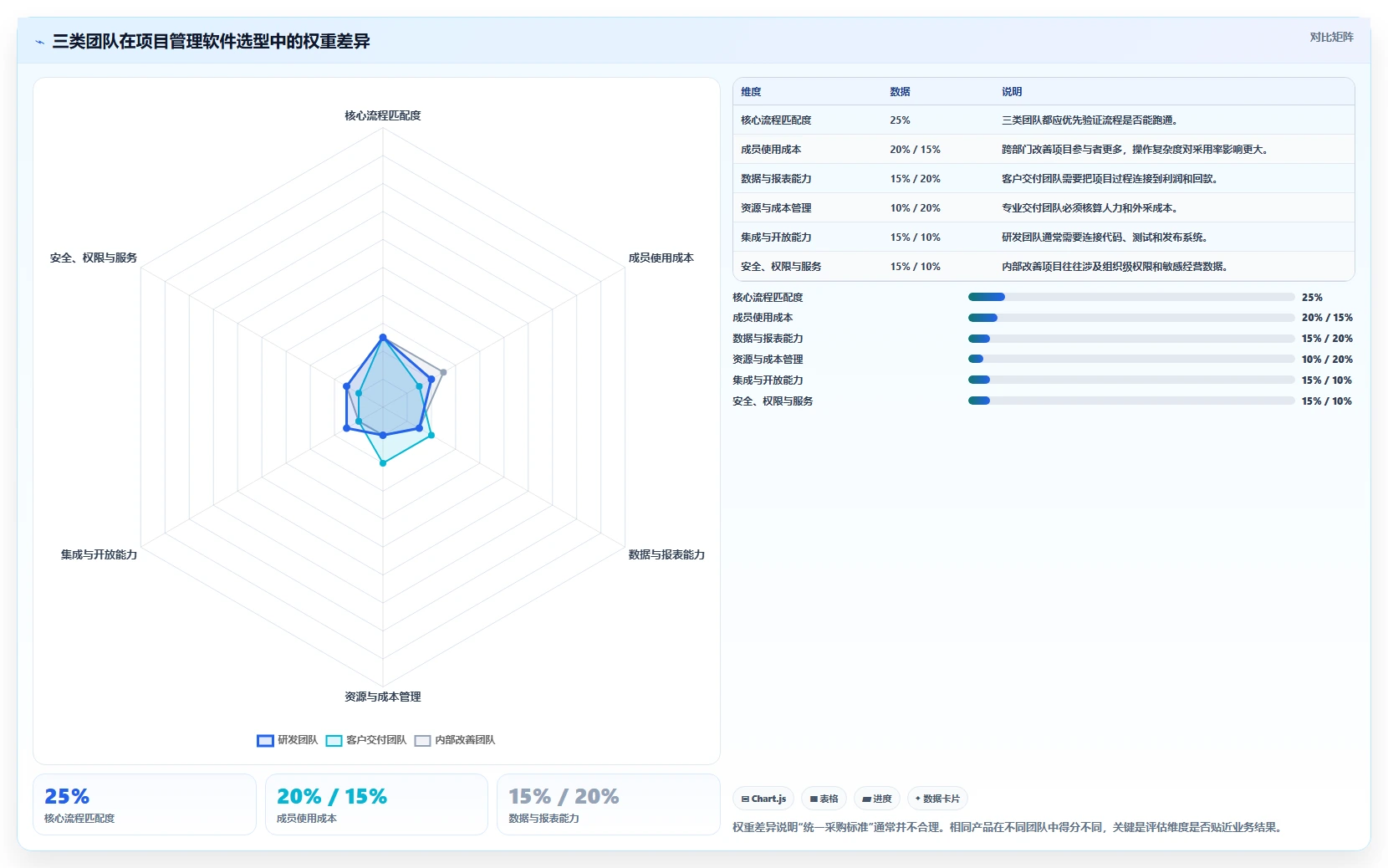Click 集成与开放能力 progress bar
Image resolution: width=1388 pixels, height=868 pixels.
1131,380
